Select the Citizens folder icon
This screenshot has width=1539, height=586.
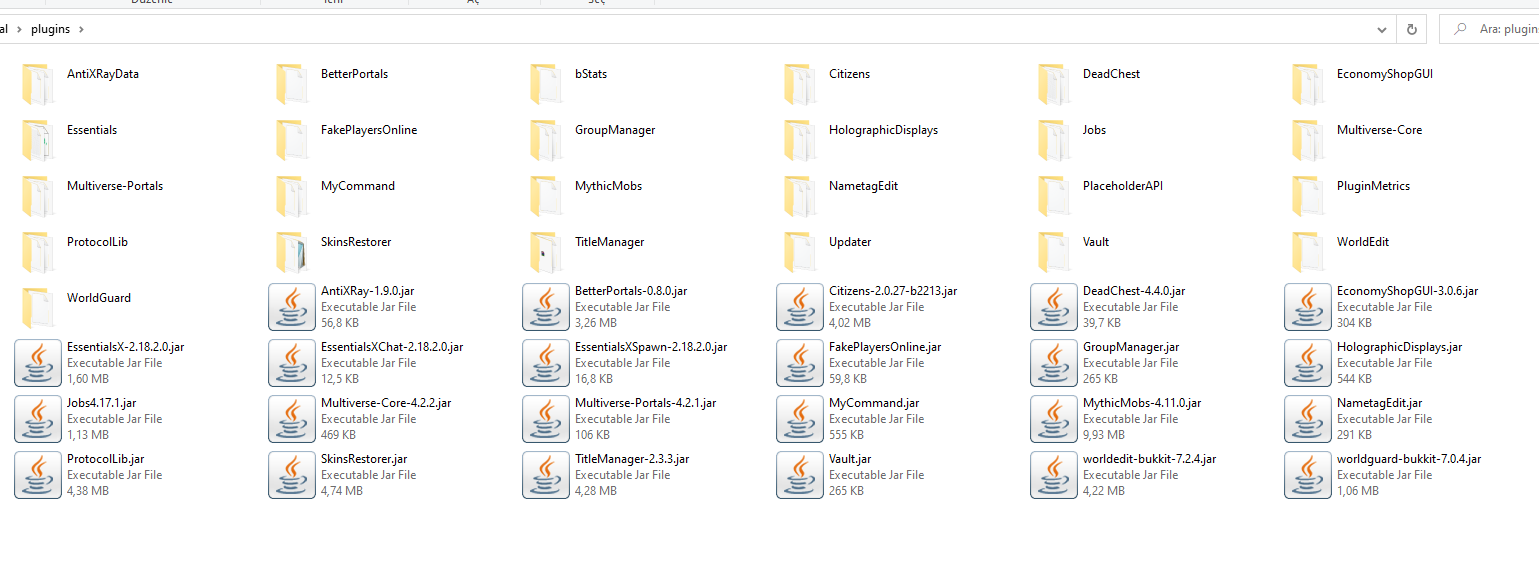(x=798, y=84)
